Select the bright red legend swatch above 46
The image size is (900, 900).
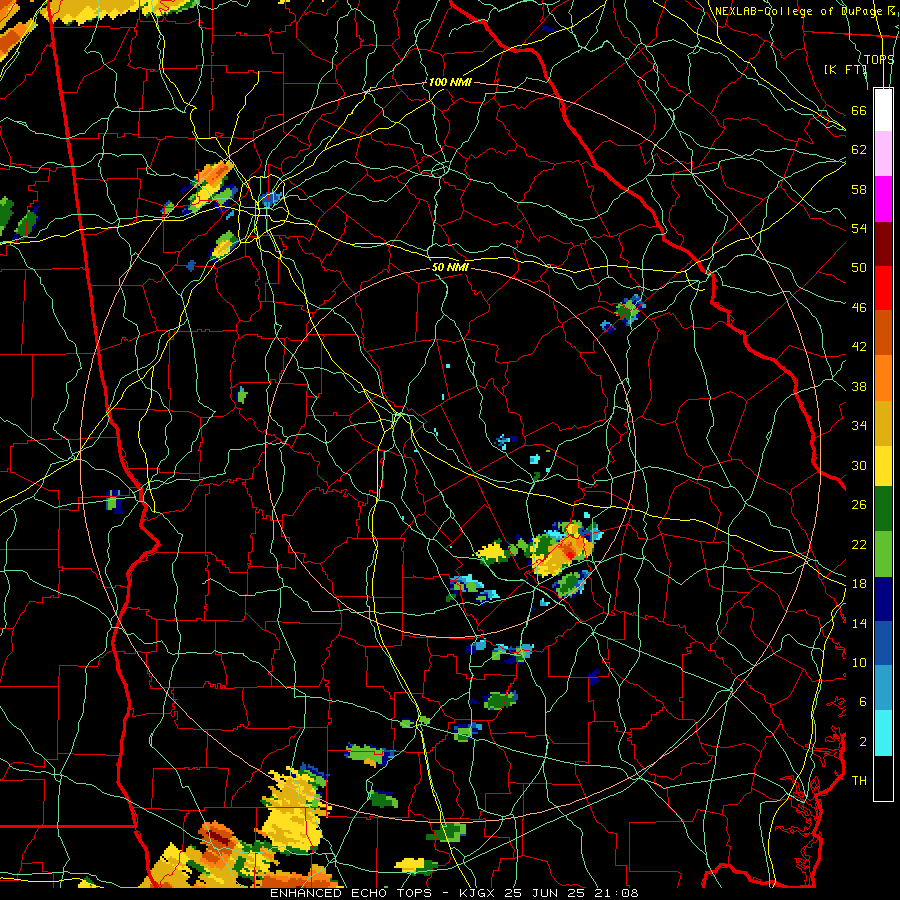point(883,288)
